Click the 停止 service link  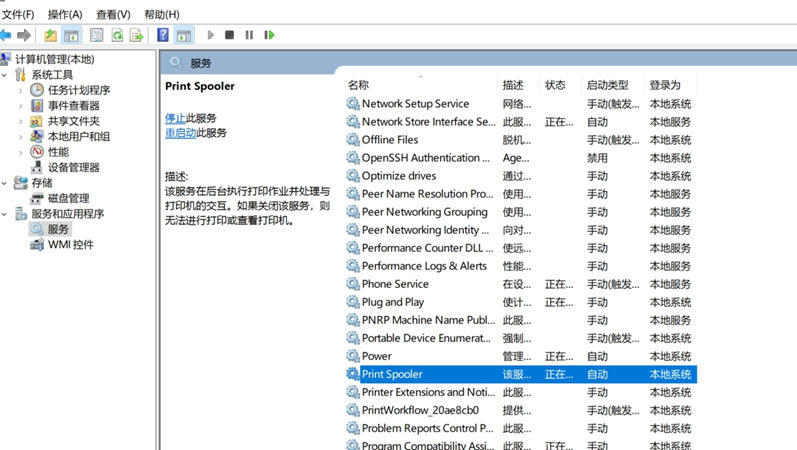click(x=175, y=118)
